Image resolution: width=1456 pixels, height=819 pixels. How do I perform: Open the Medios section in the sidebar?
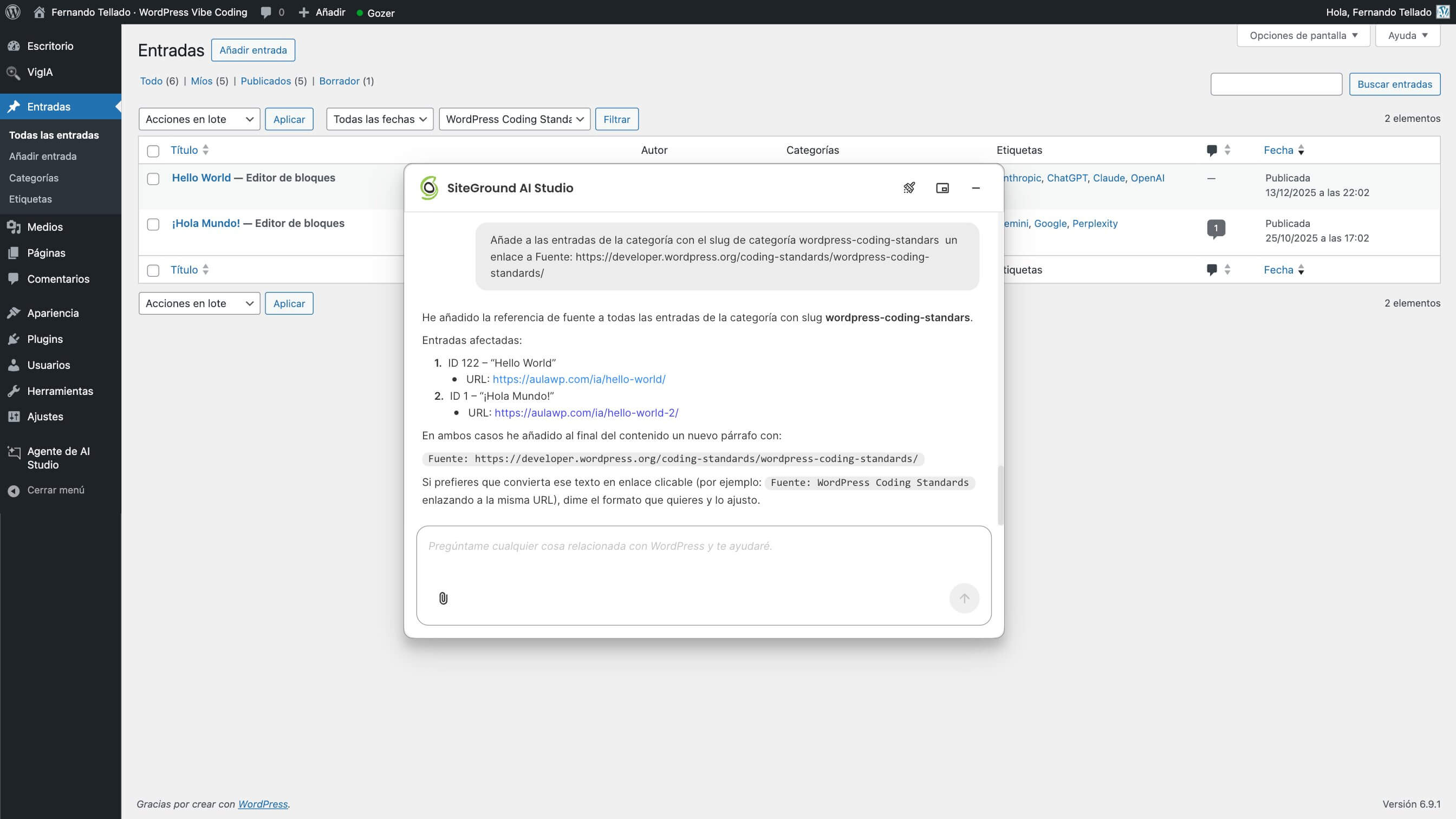pos(44,226)
